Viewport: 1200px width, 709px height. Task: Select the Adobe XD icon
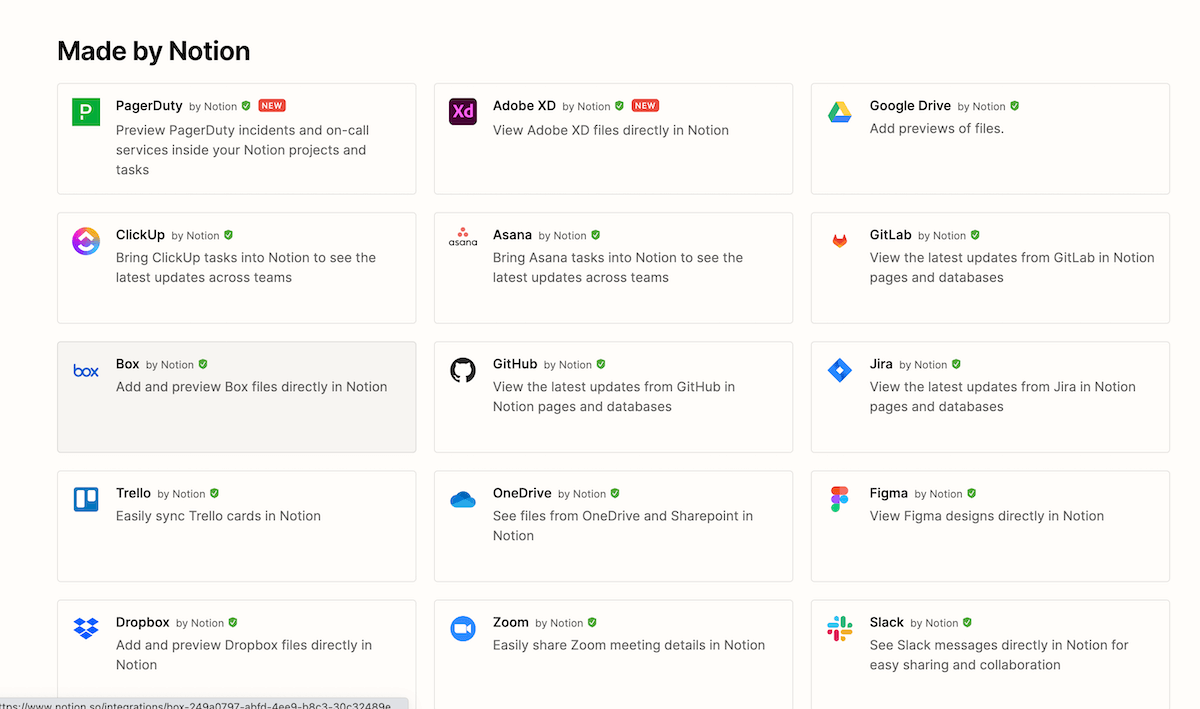coord(462,112)
